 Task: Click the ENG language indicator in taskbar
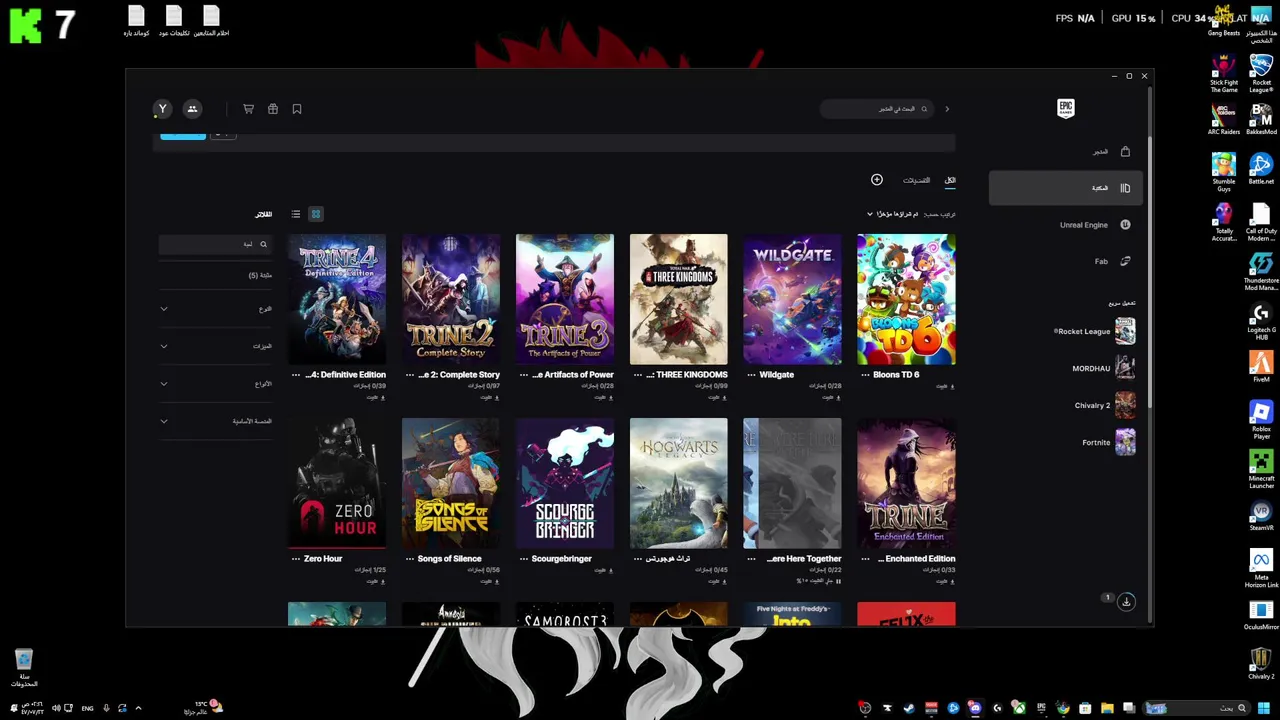87,708
